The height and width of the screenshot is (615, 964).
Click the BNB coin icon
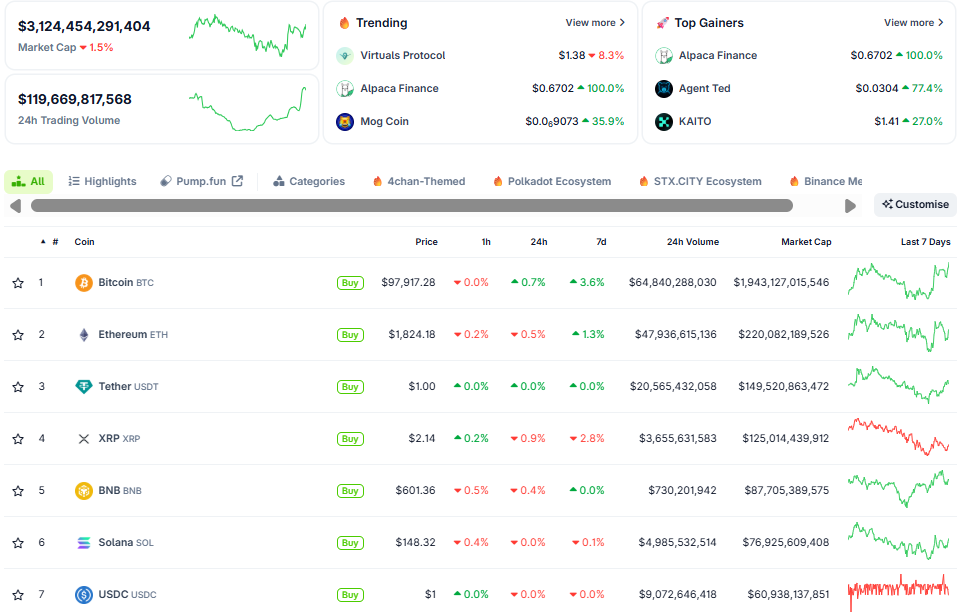84,491
